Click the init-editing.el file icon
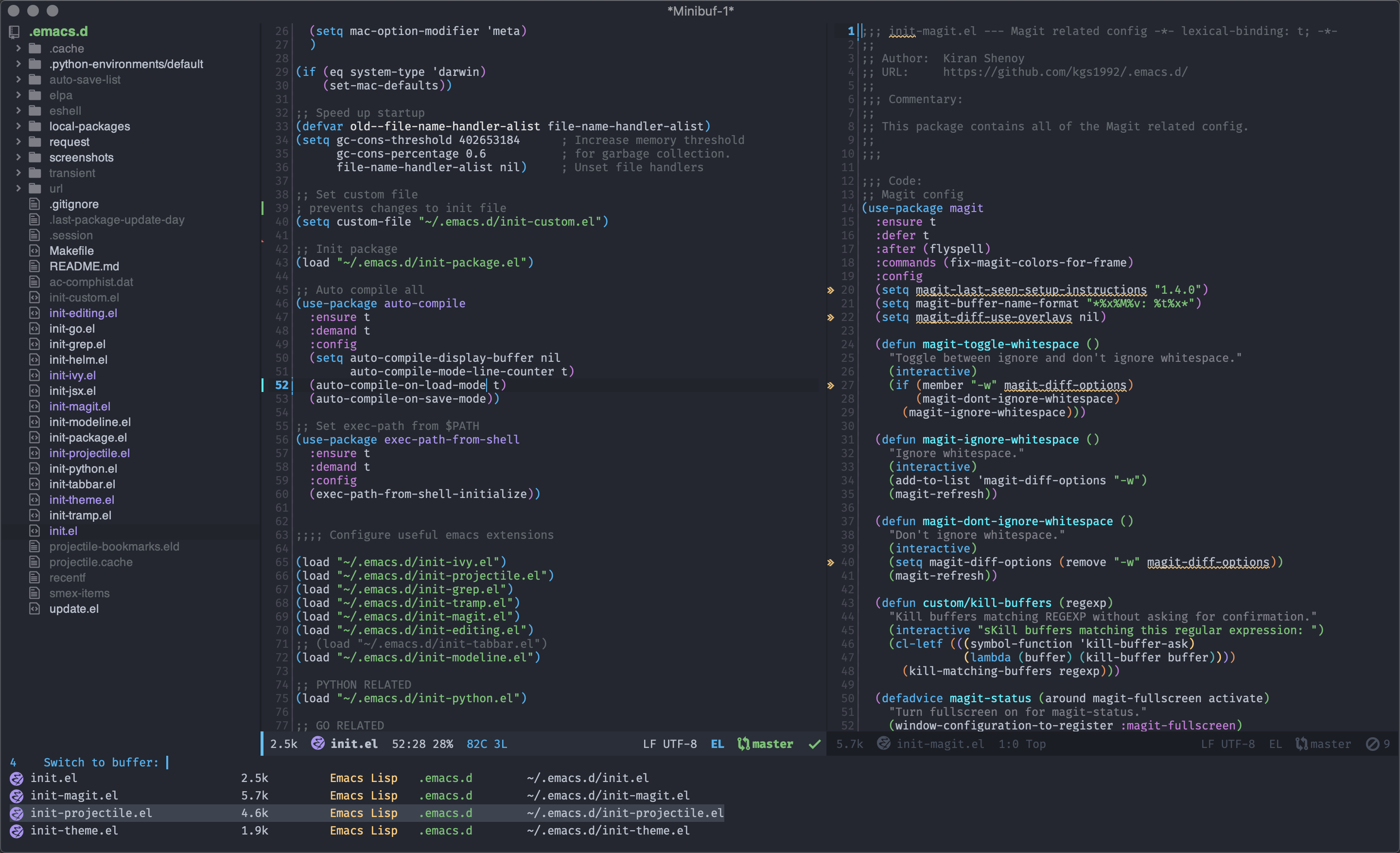 35,313
